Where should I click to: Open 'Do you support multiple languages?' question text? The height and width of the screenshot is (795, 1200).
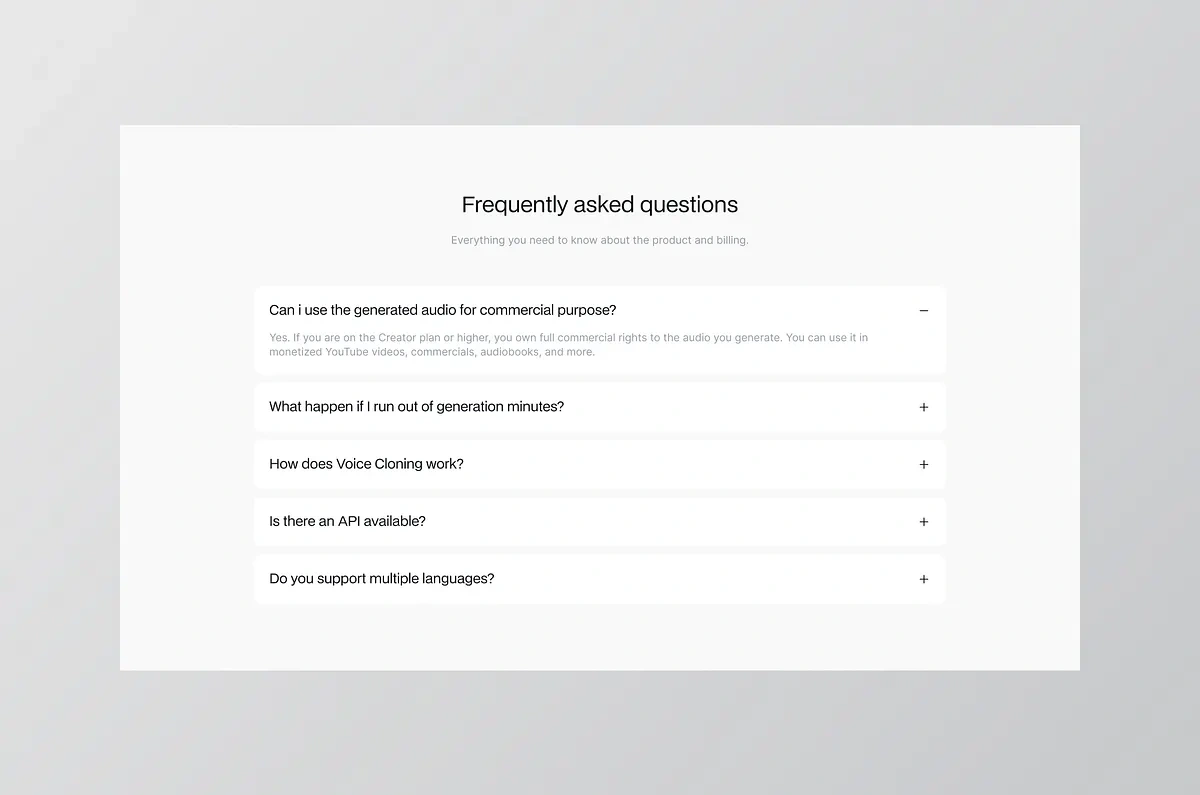381,579
